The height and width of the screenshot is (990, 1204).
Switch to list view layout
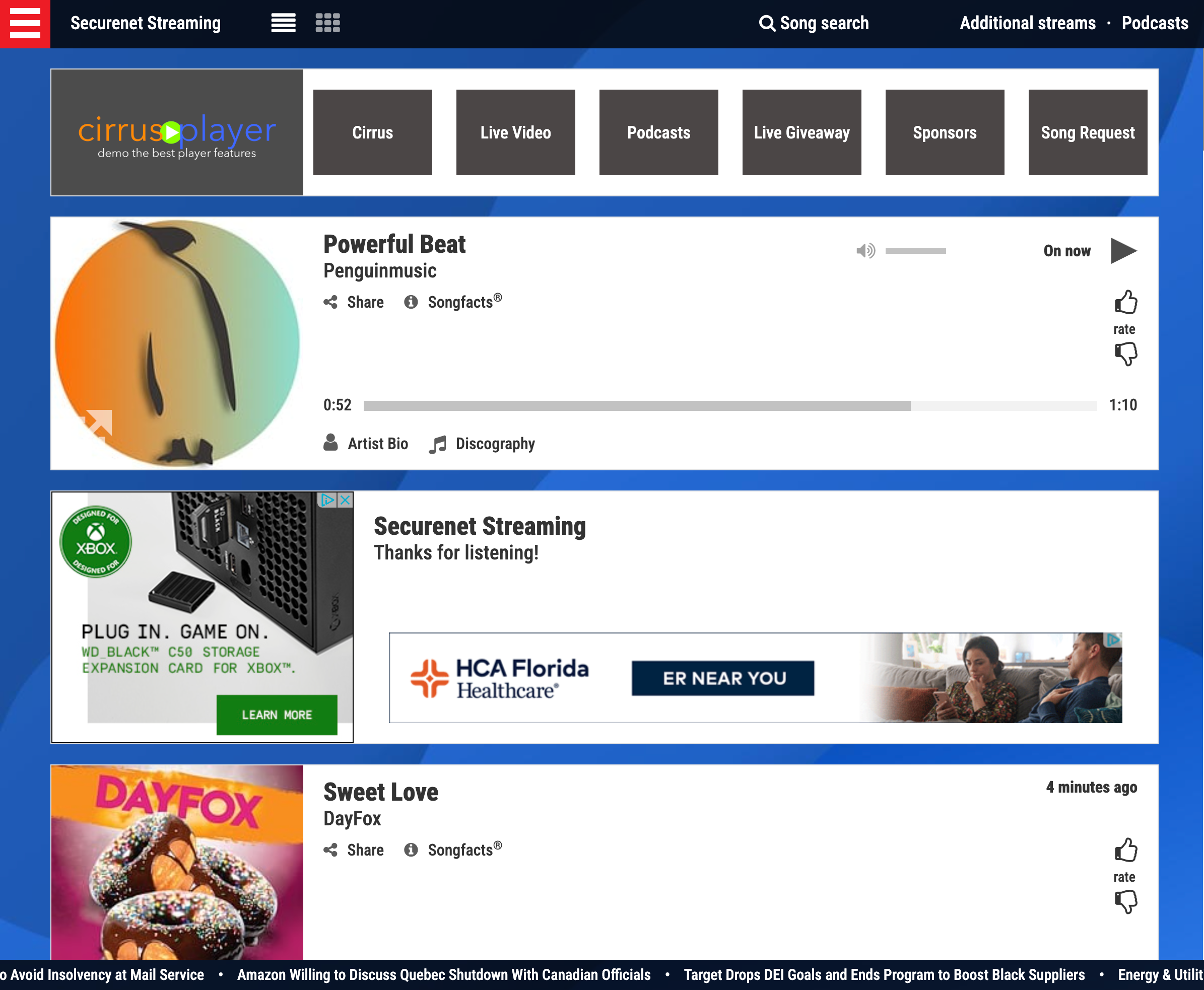[x=283, y=22]
